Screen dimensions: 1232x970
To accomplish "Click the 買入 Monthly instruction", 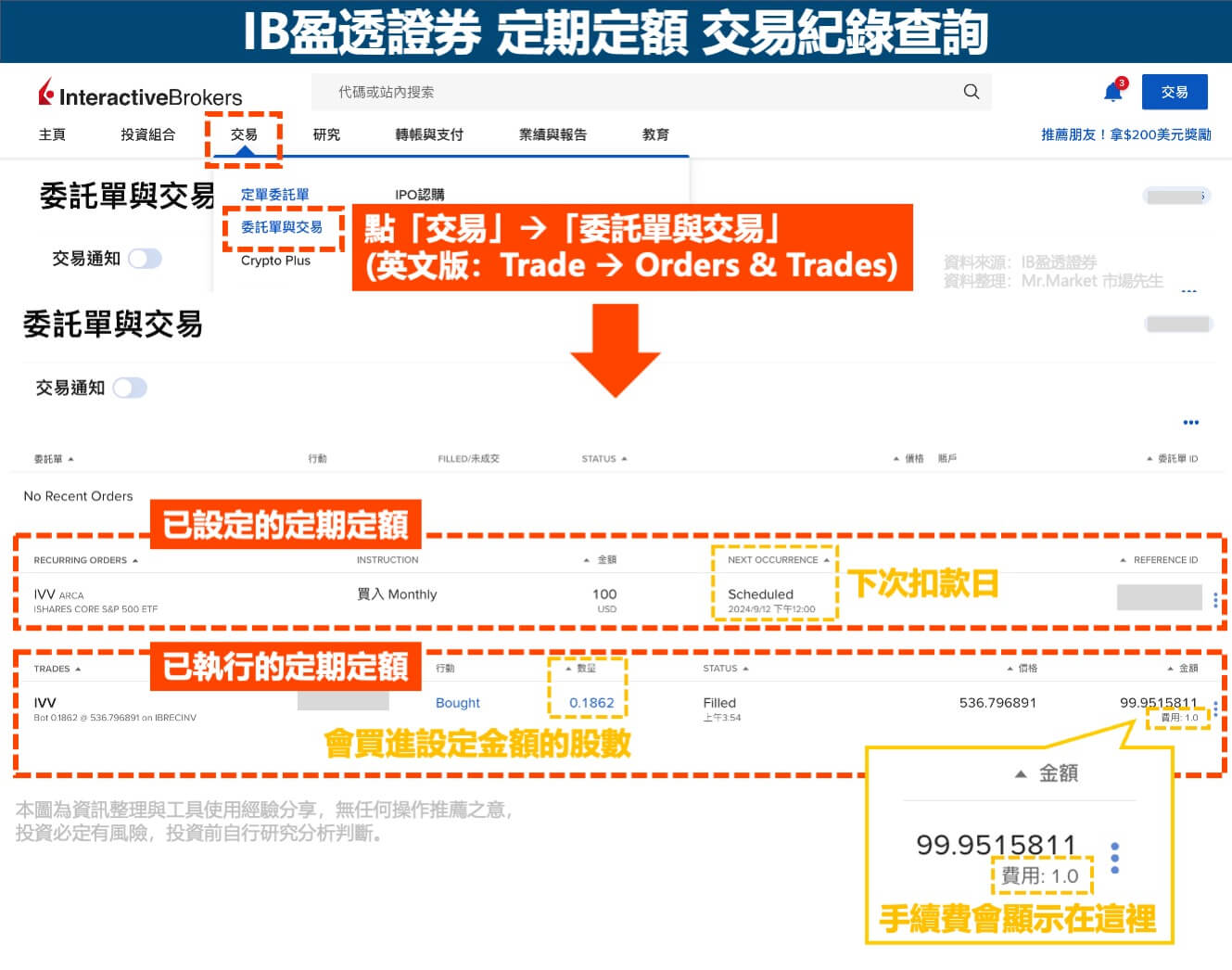I will click(397, 594).
